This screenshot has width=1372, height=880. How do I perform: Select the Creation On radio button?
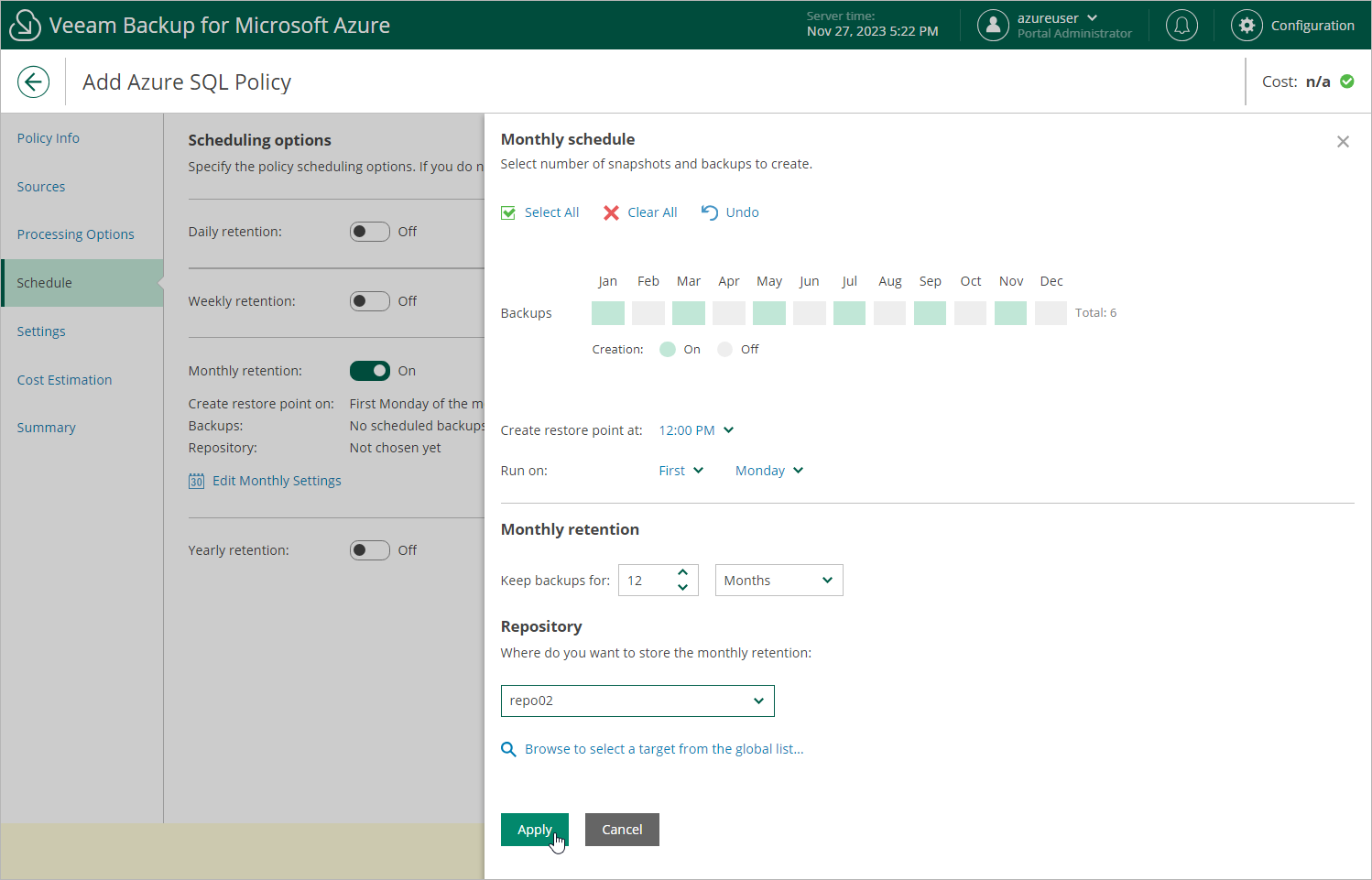668,349
